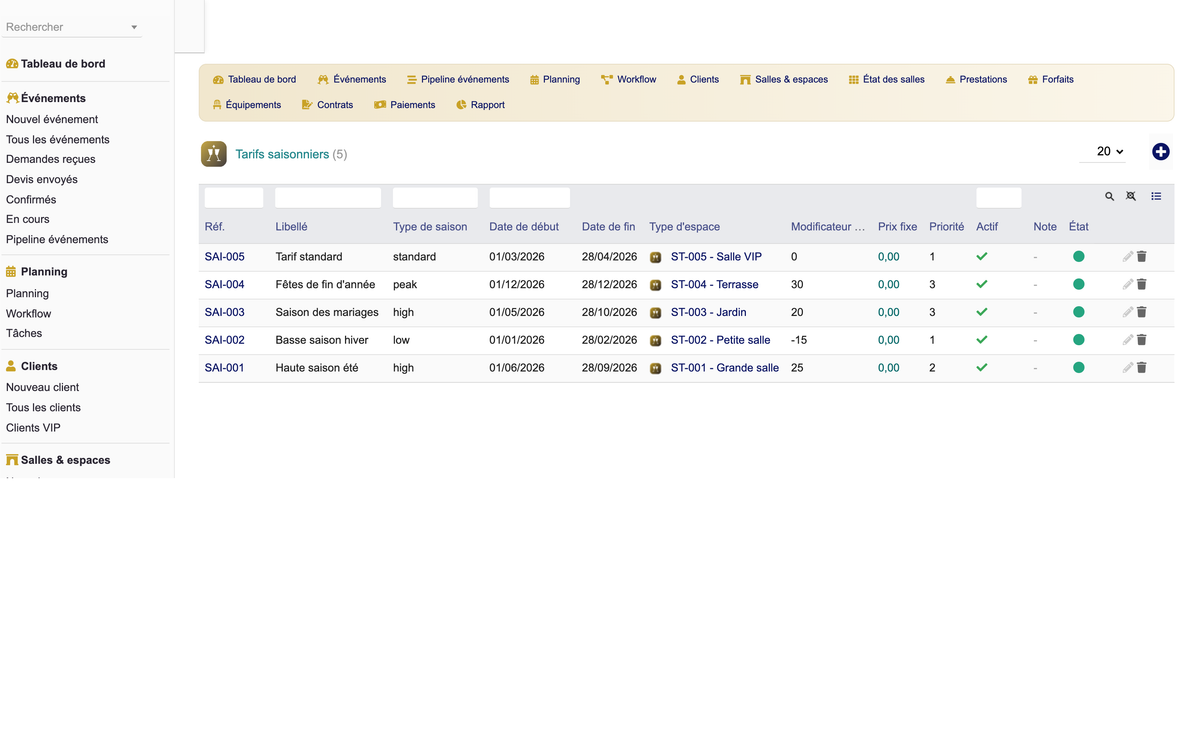Open the Contrats tab
Screen dimensions: 1200x743
tap(328, 105)
